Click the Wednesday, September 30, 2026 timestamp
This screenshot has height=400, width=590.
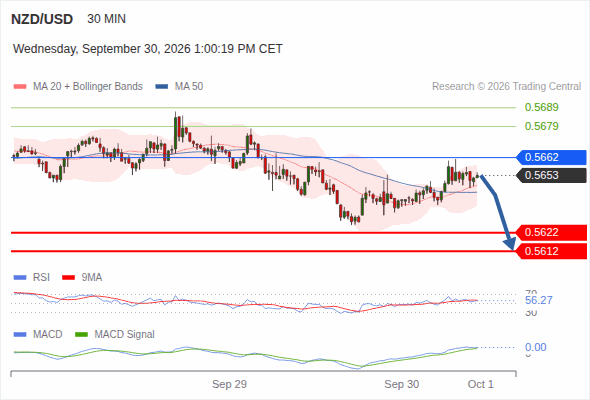(148, 49)
